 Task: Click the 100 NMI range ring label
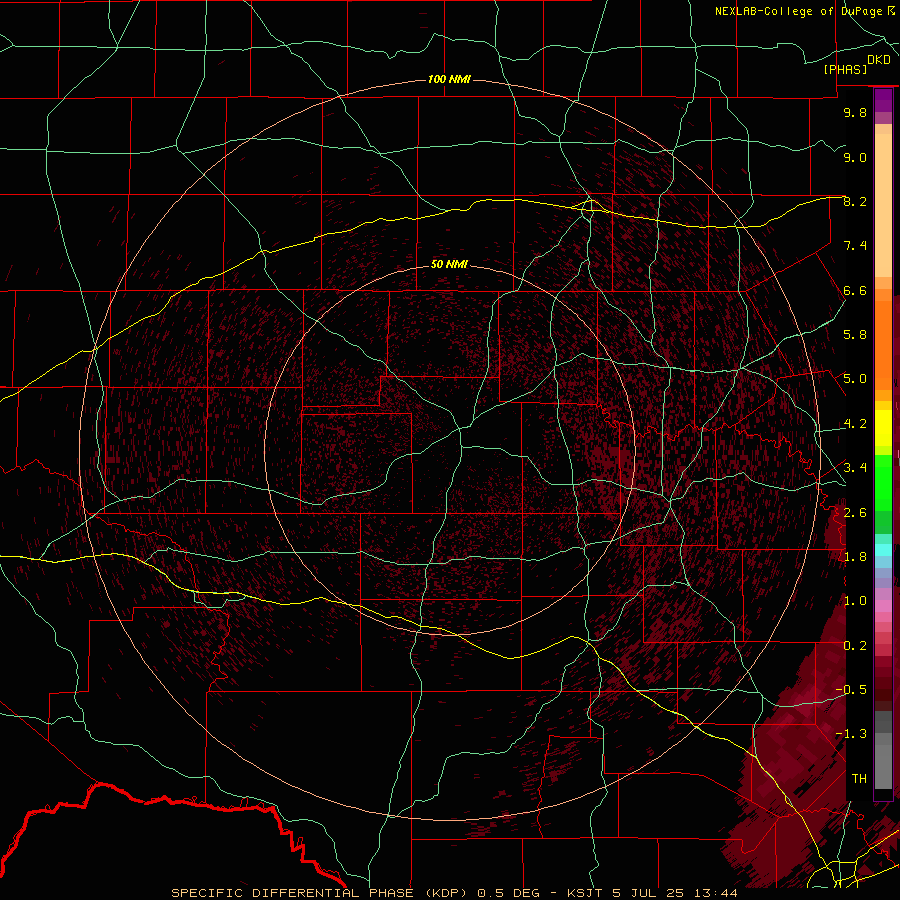click(x=449, y=79)
